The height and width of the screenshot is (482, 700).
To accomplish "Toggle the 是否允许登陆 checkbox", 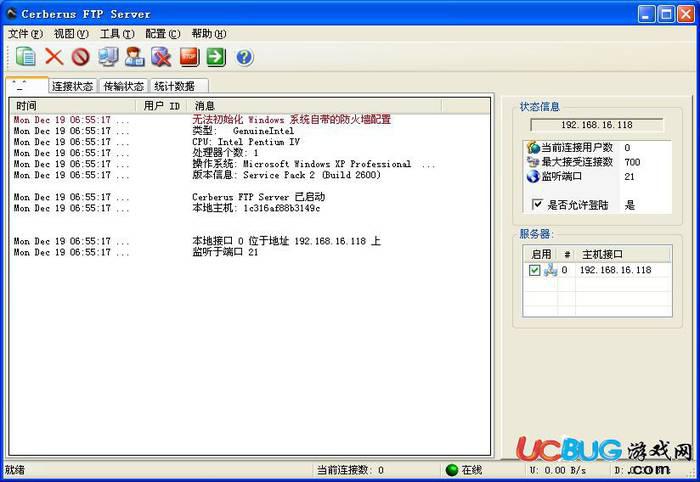I will [537, 204].
